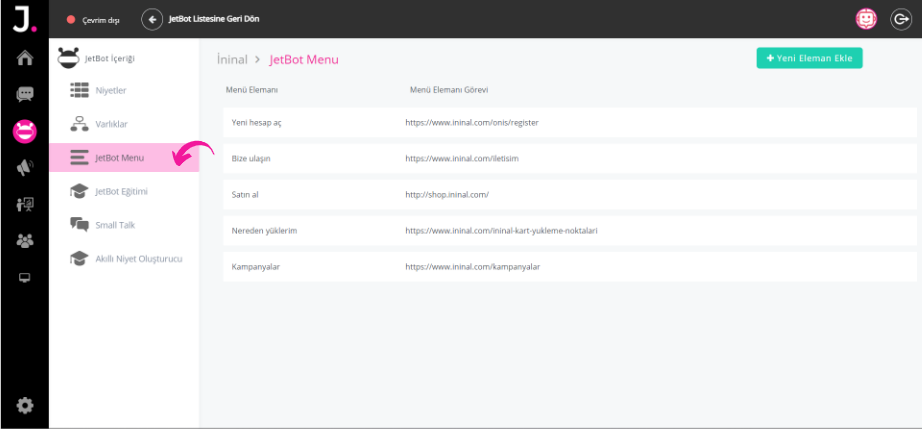Click the ininal.com/kampanyalar URL
The image size is (922, 429).
(x=472, y=267)
